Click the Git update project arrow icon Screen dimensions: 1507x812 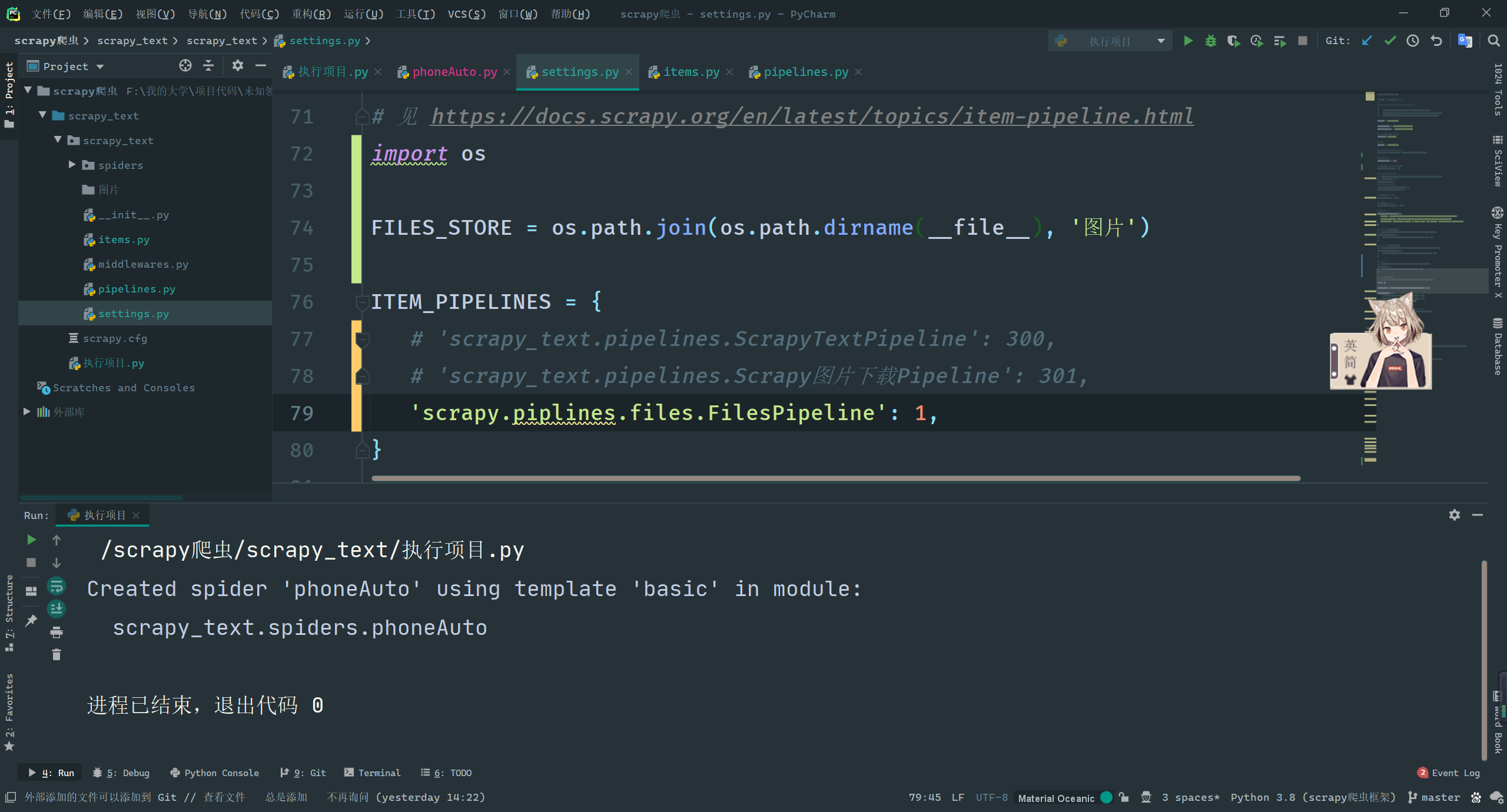(x=1367, y=41)
